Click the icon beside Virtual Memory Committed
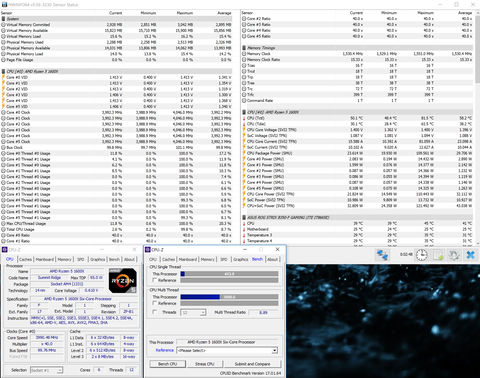The image size is (480, 378). click(x=3, y=25)
